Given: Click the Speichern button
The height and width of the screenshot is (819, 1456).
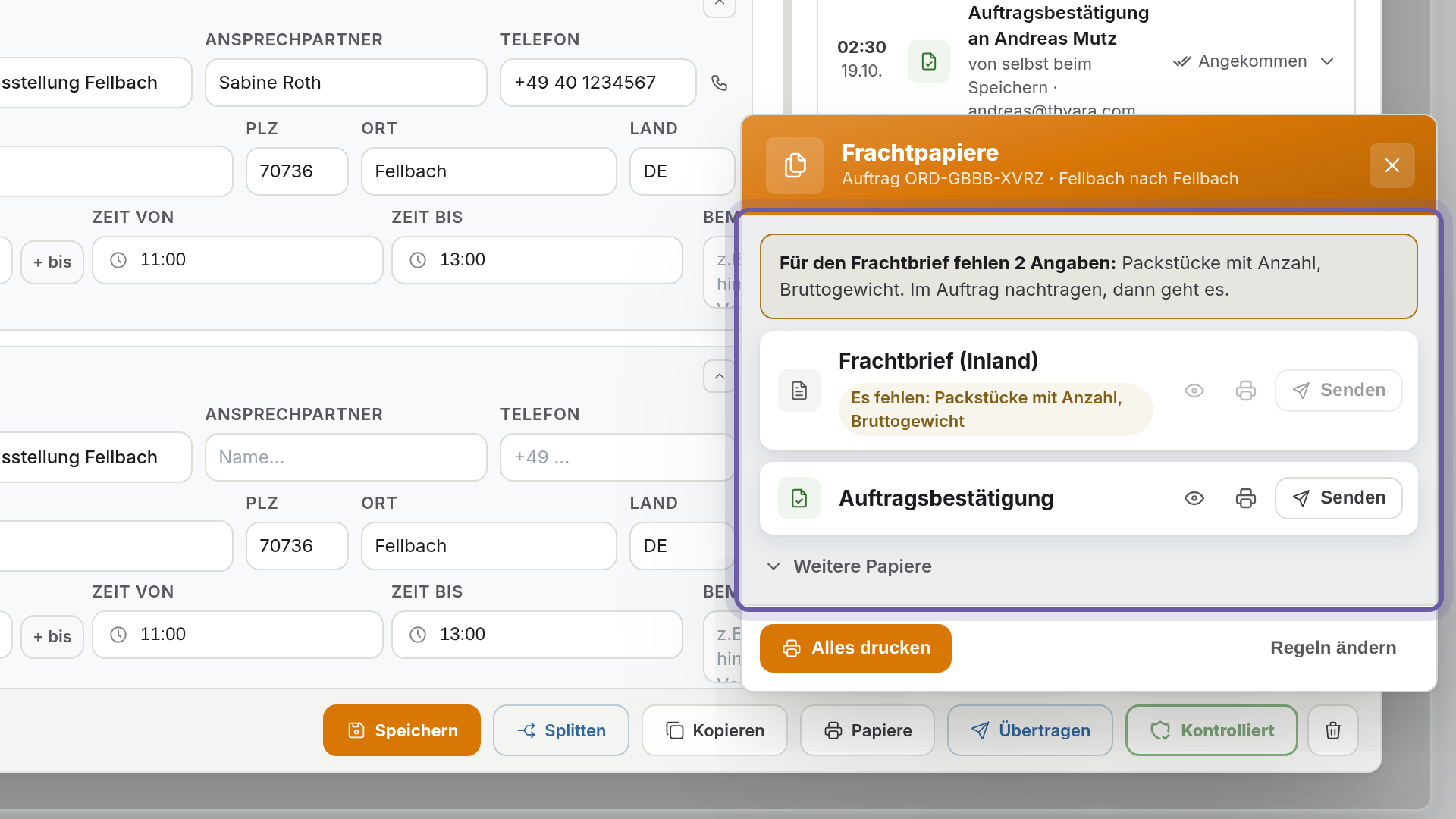Looking at the screenshot, I should click(401, 730).
